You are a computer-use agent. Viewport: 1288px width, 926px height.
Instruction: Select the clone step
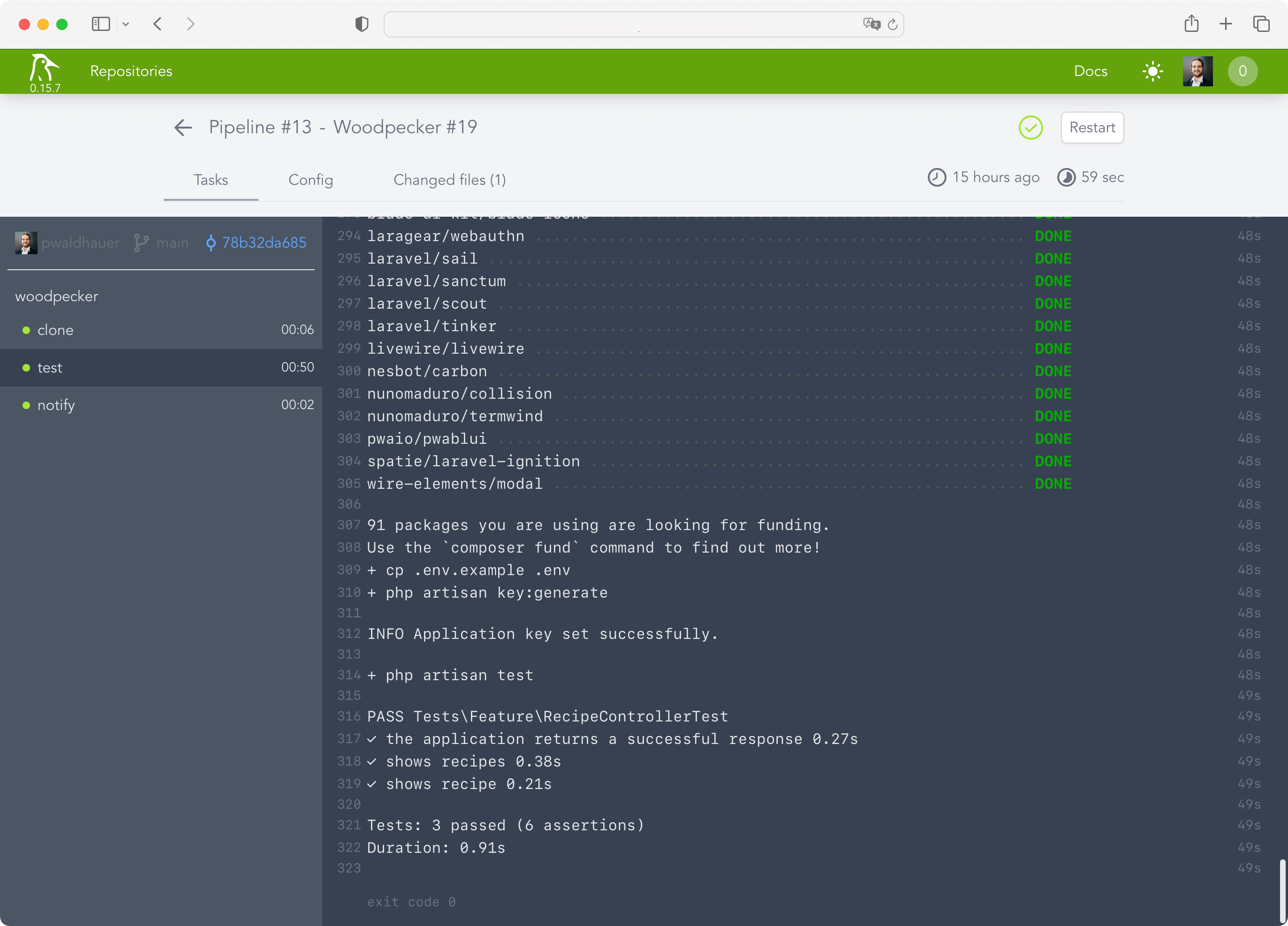pyautogui.click(x=55, y=330)
